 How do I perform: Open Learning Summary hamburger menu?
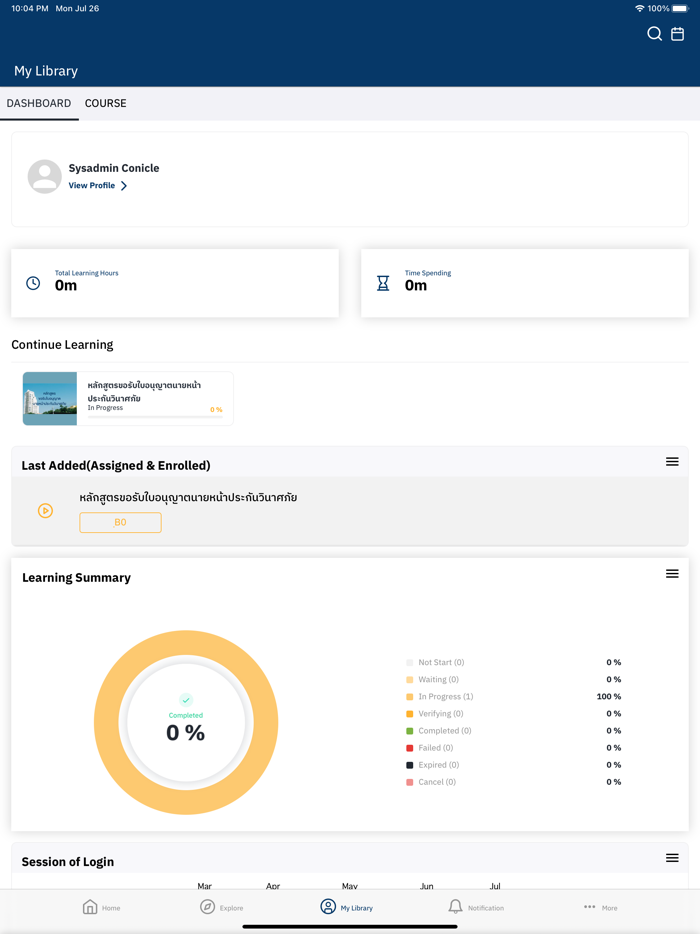672,574
